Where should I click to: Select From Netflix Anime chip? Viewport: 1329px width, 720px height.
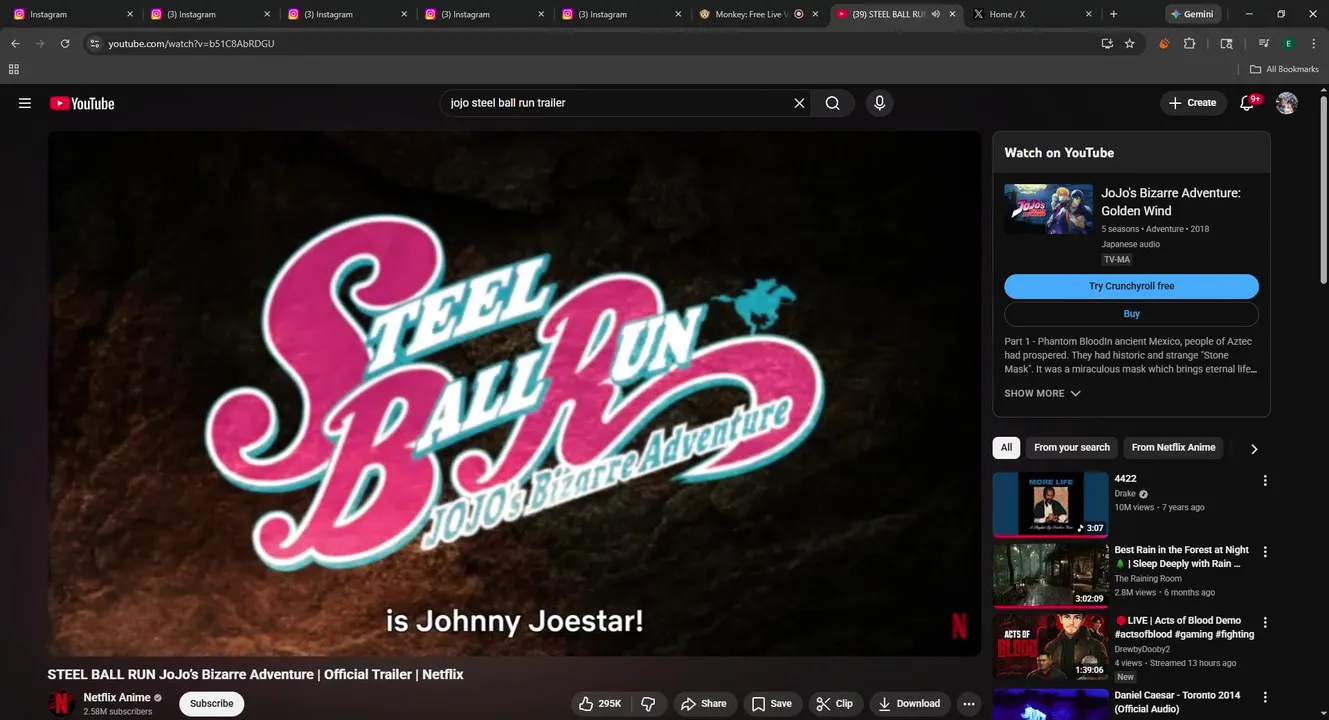[1174, 447]
